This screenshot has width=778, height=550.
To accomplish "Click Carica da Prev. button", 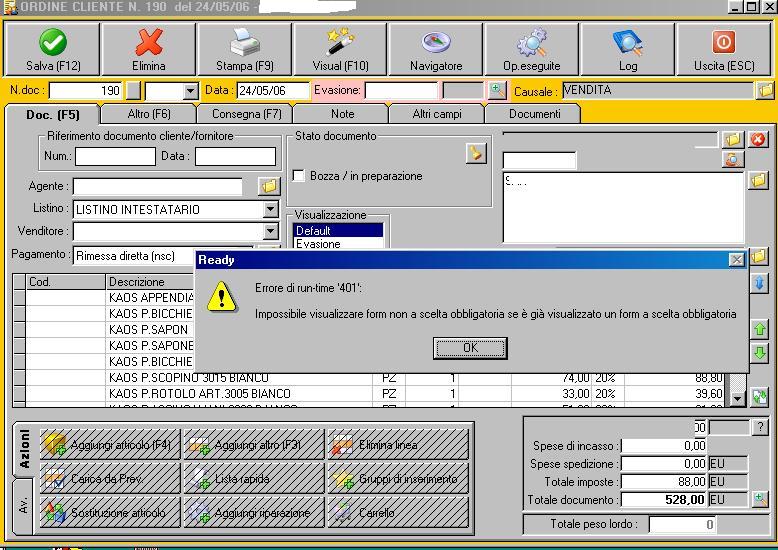I will (110, 478).
